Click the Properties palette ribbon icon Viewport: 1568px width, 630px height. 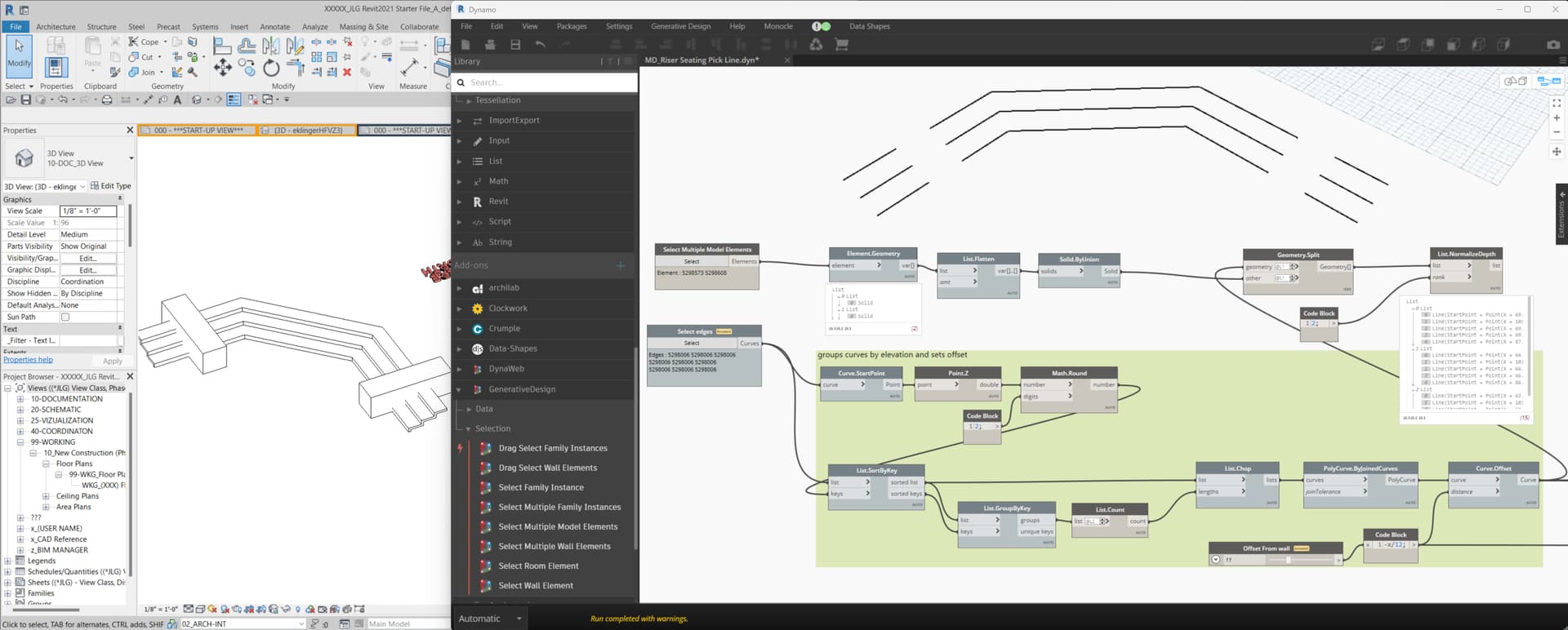[x=56, y=67]
